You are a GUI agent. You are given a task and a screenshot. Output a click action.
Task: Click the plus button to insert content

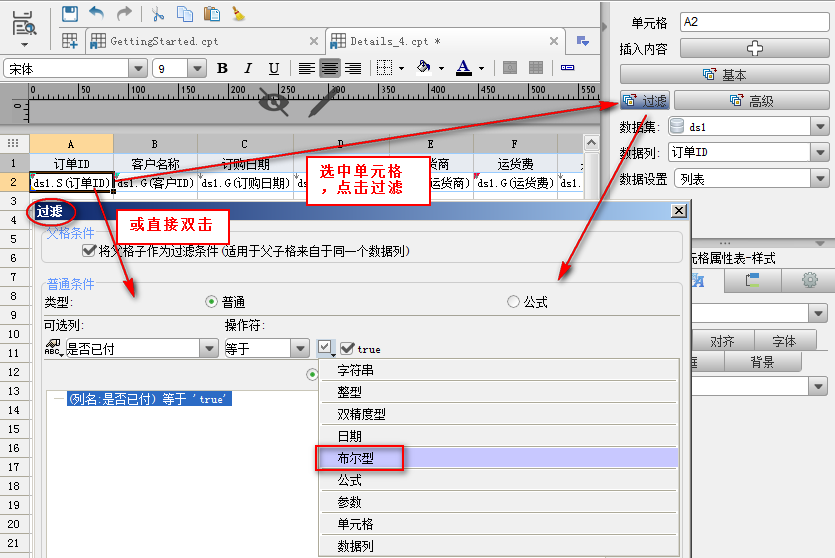pyautogui.click(x=755, y=48)
